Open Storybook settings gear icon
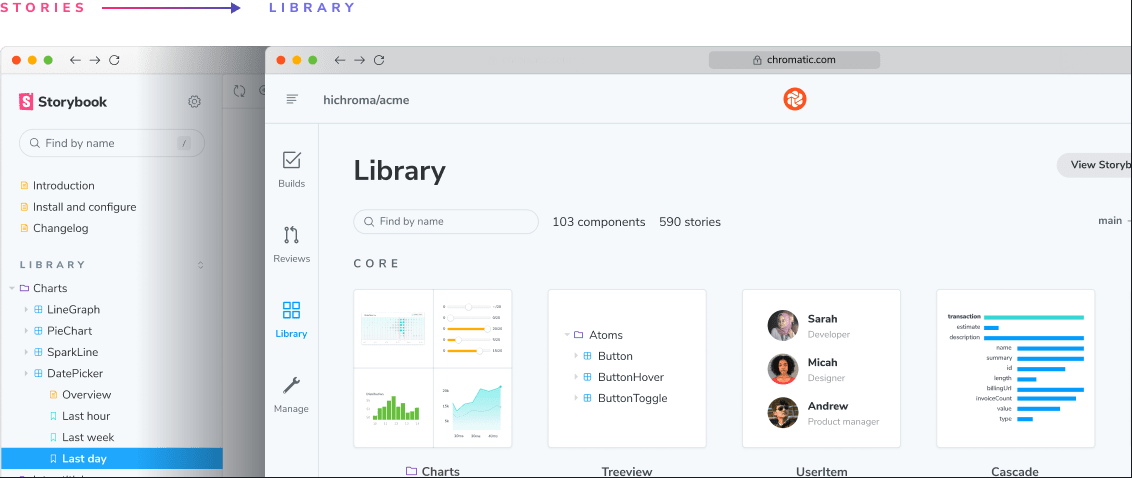Screen dimensions: 1132x478 (x=194, y=101)
